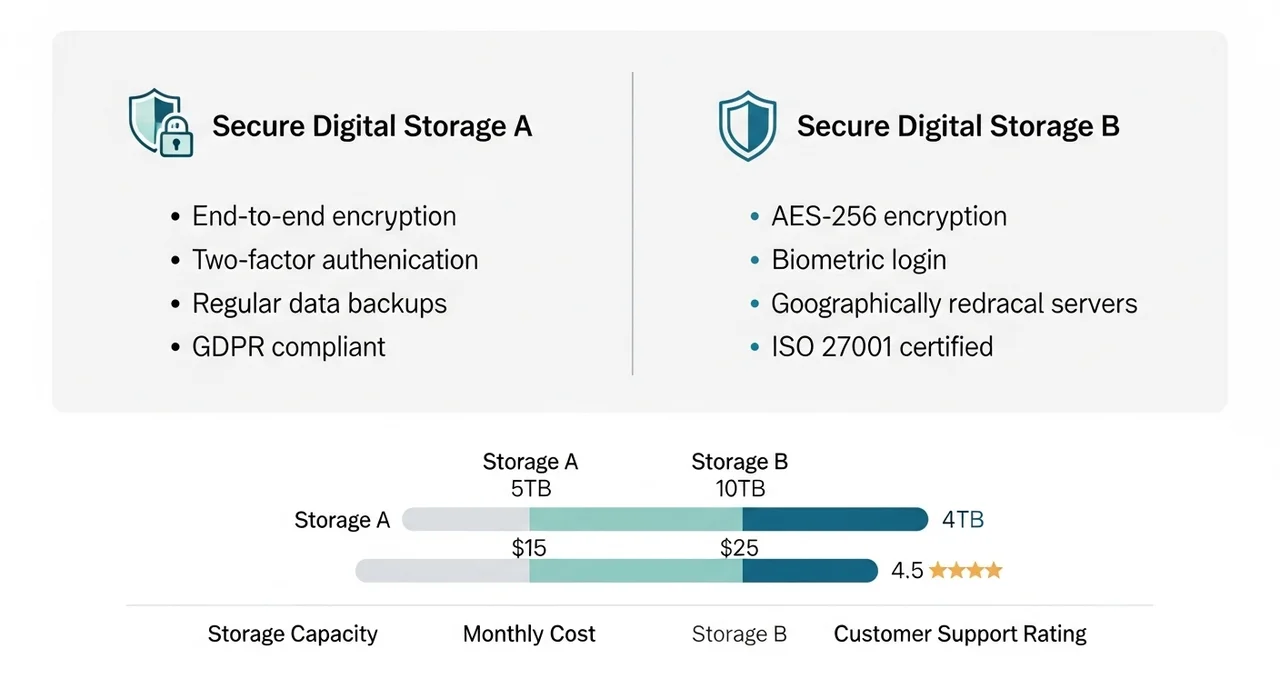Click the End-to-end encryption feature
This screenshot has width=1280, height=698.
pyautogui.click(x=324, y=216)
